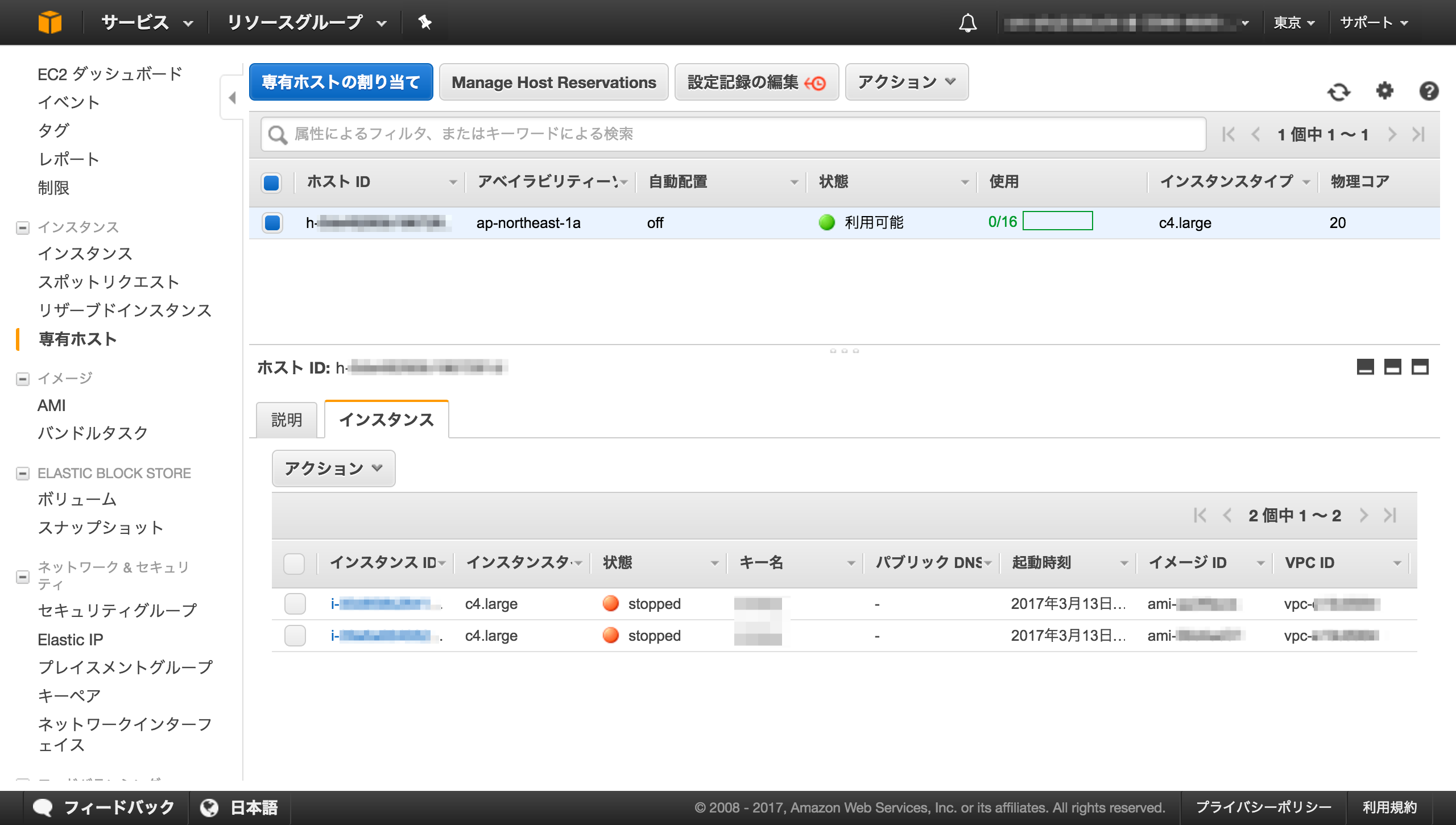Switch to split-pane layout view

pos(1392,367)
